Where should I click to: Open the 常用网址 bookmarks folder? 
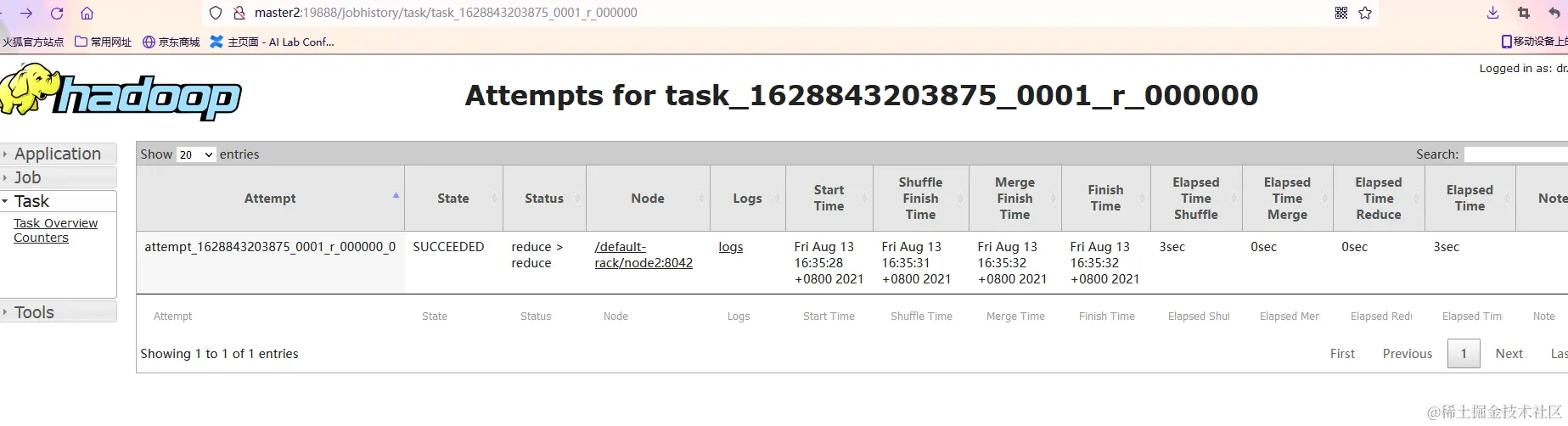(x=104, y=42)
